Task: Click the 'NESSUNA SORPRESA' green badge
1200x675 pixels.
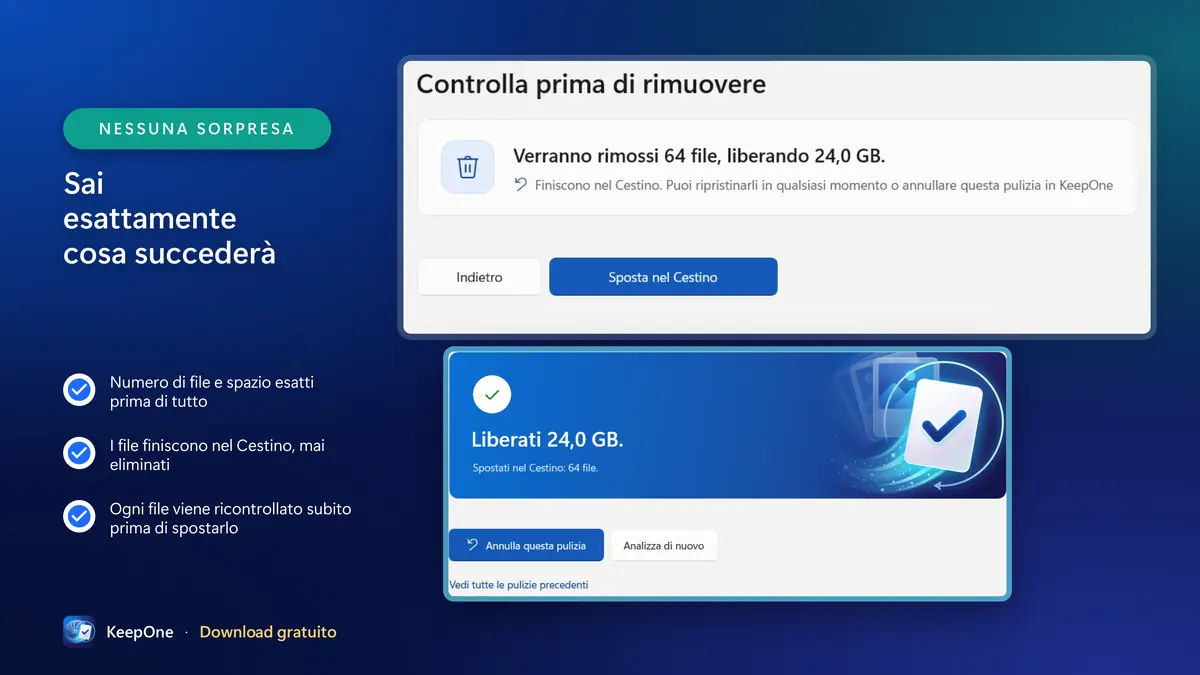Action: tap(197, 129)
